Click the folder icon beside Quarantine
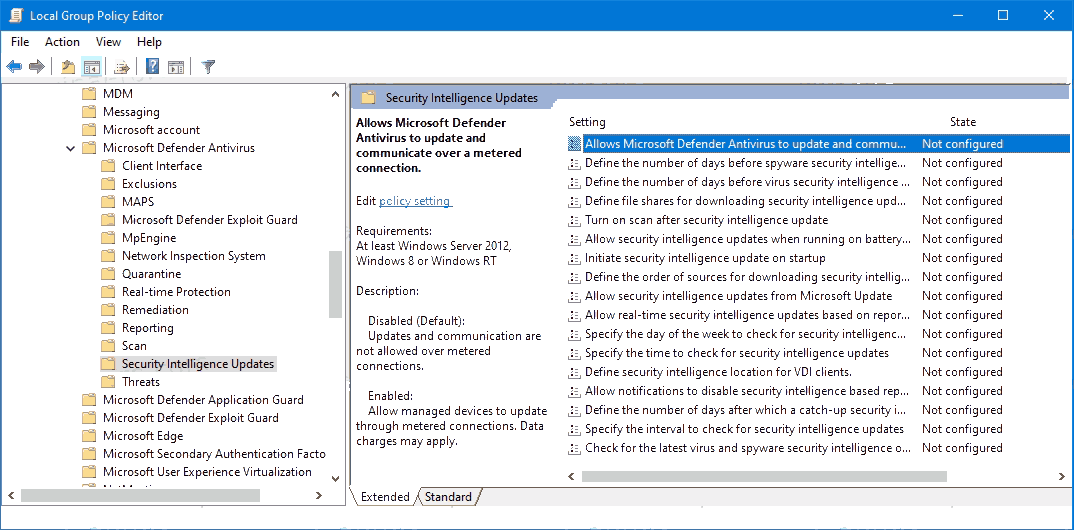The image size is (1074, 530). [108, 274]
